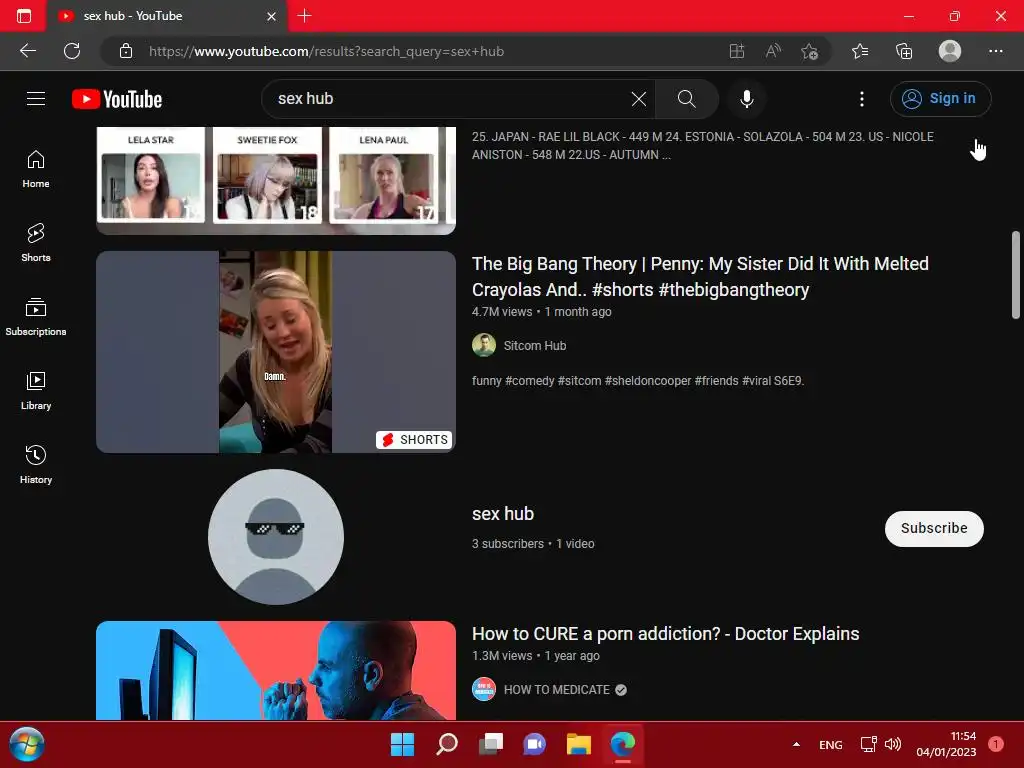The height and width of the screenshot is (768, 1024).
Task: Open Library in the sidebar
Action: pyautogui.click(x=36, y=391)
